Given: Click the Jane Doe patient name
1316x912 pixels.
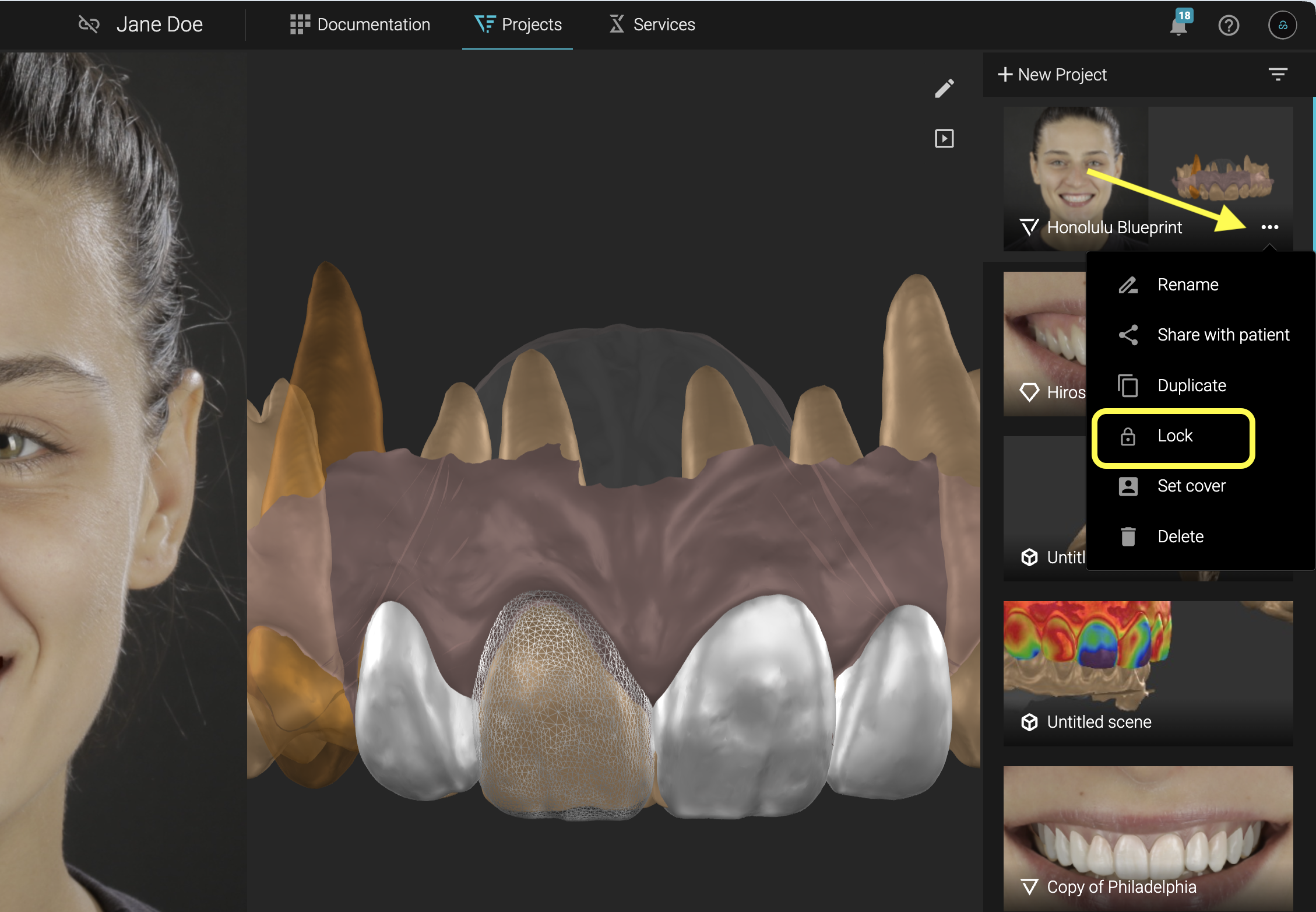Looking at the screenshot, I should [159, 24].
